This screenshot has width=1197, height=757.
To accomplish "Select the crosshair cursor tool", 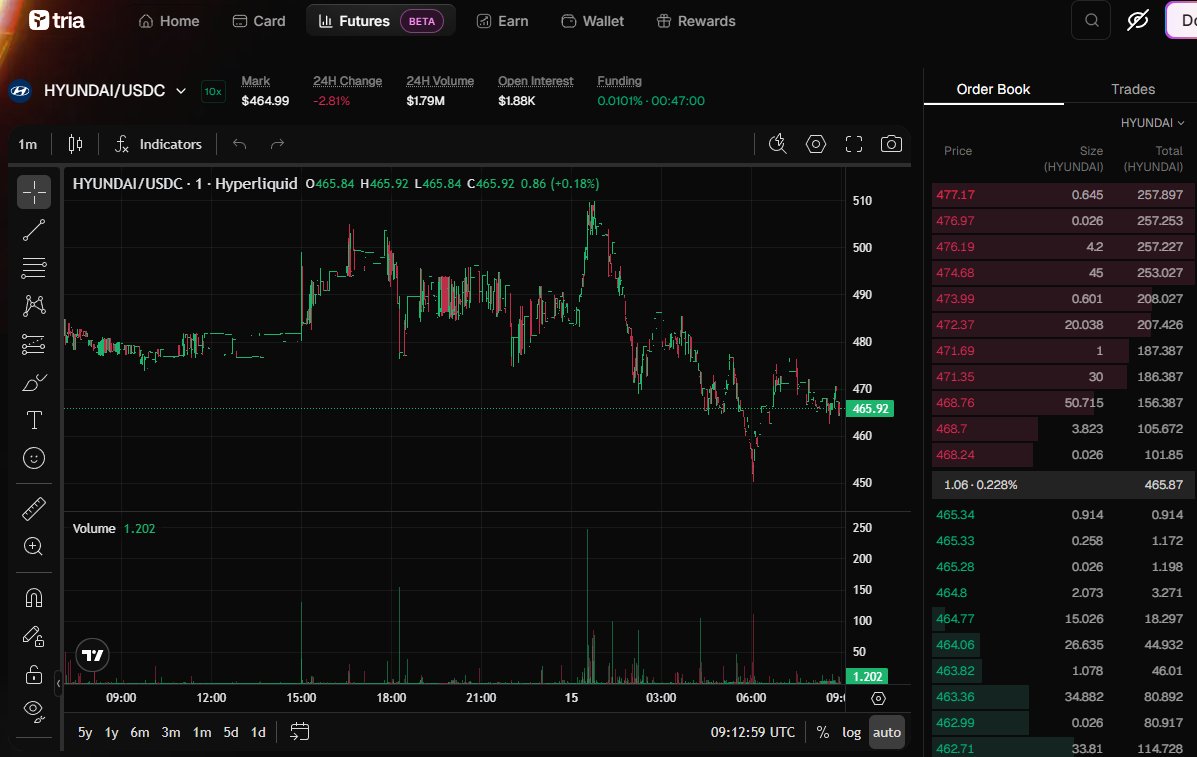I will [34, 192].
